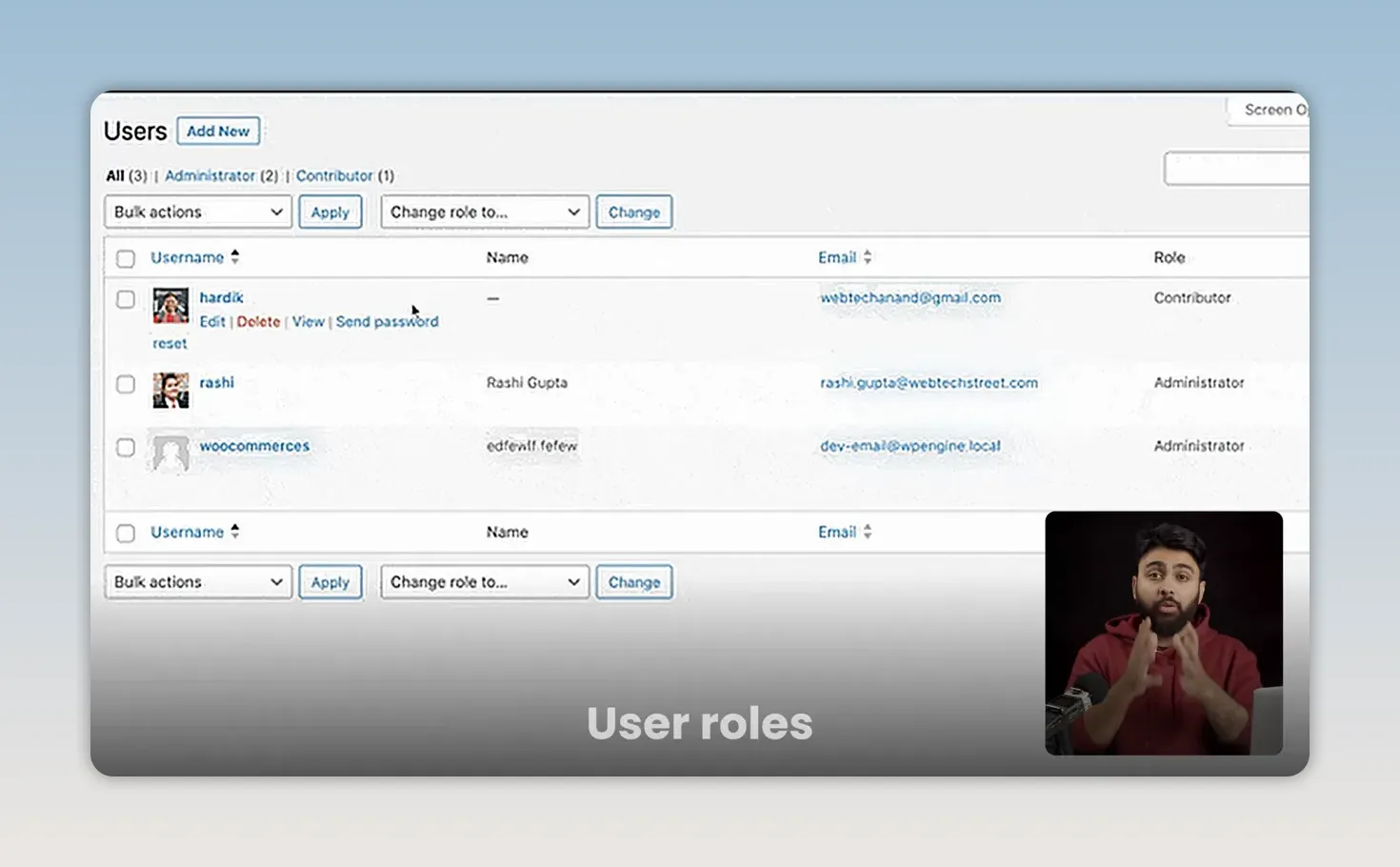Open the rashi username link
The width and height of the screenshot is (1400, 867).
pos(216,382)
